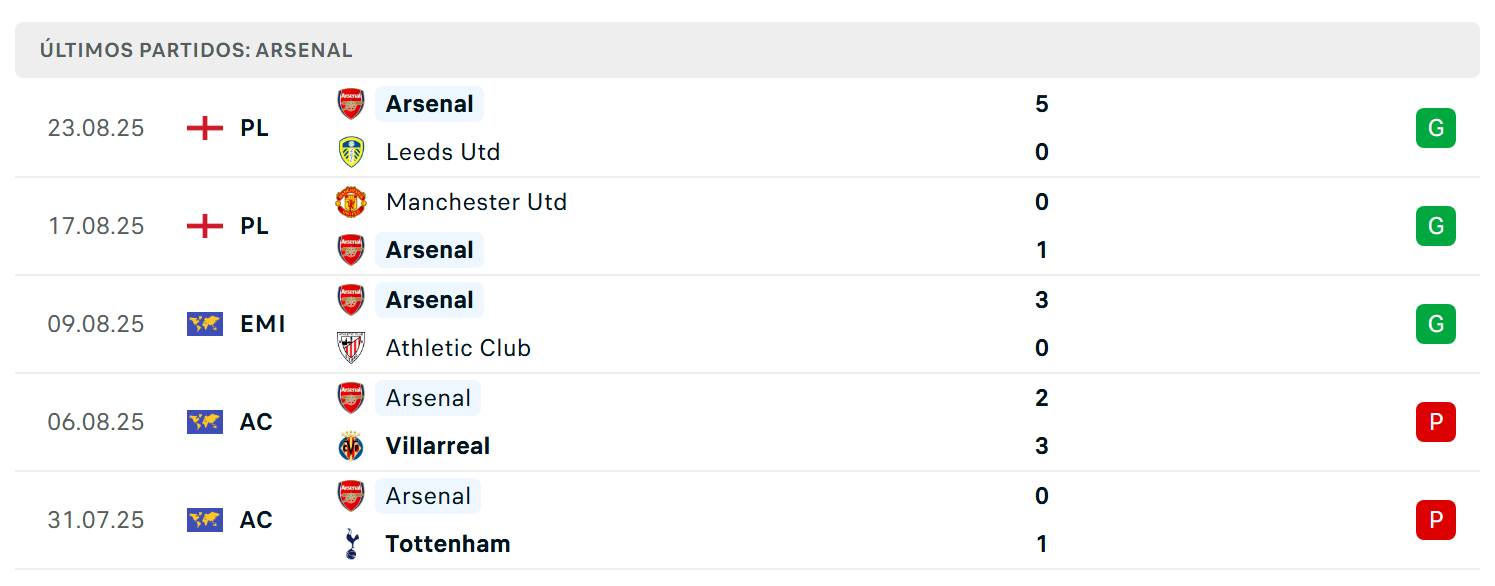Click the Tottenham cockerel crest icon
This screenshot has height=586, width=1495.
[351, 544]
